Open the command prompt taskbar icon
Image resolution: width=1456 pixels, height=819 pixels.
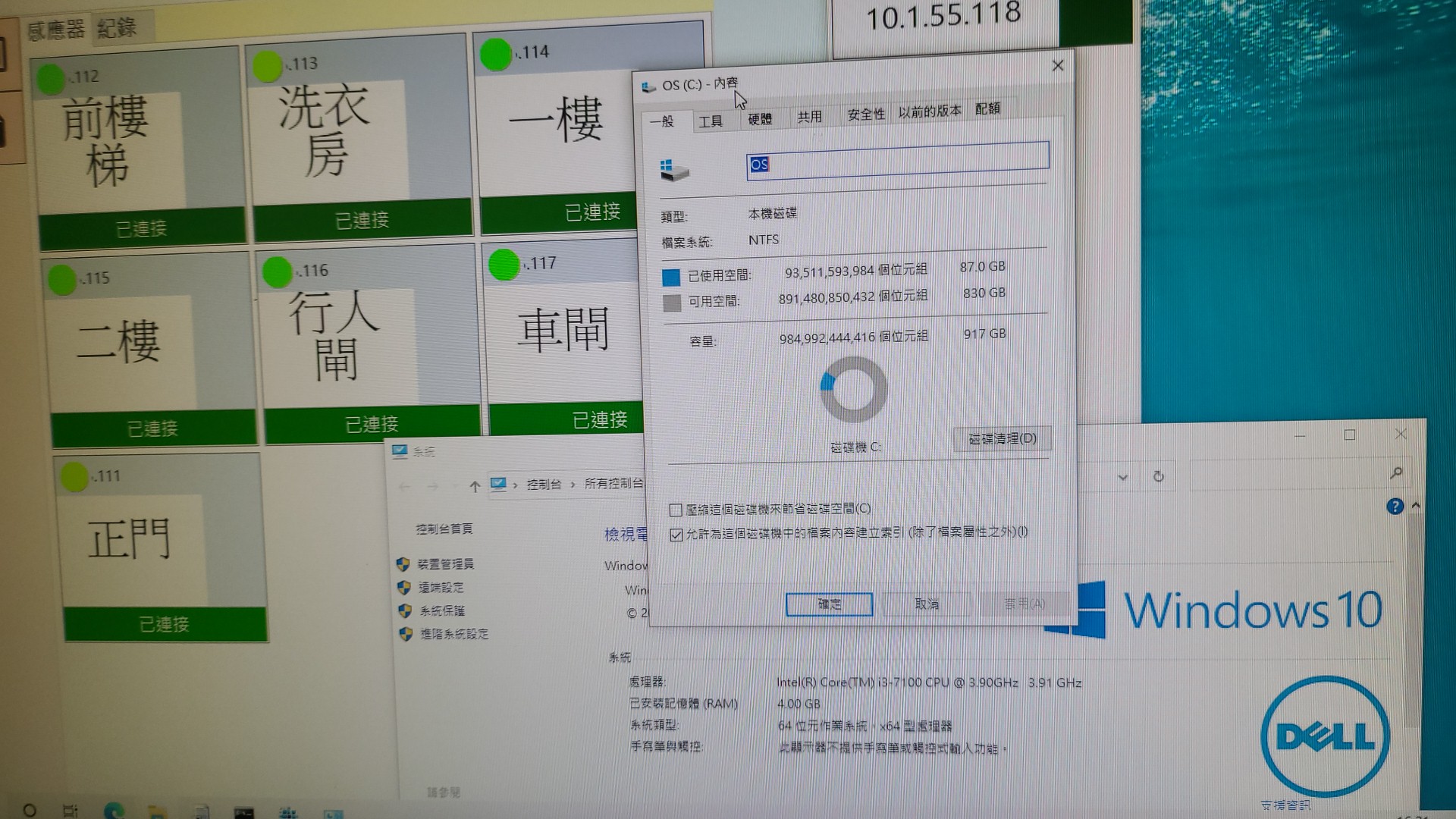(x=243, y=813)
